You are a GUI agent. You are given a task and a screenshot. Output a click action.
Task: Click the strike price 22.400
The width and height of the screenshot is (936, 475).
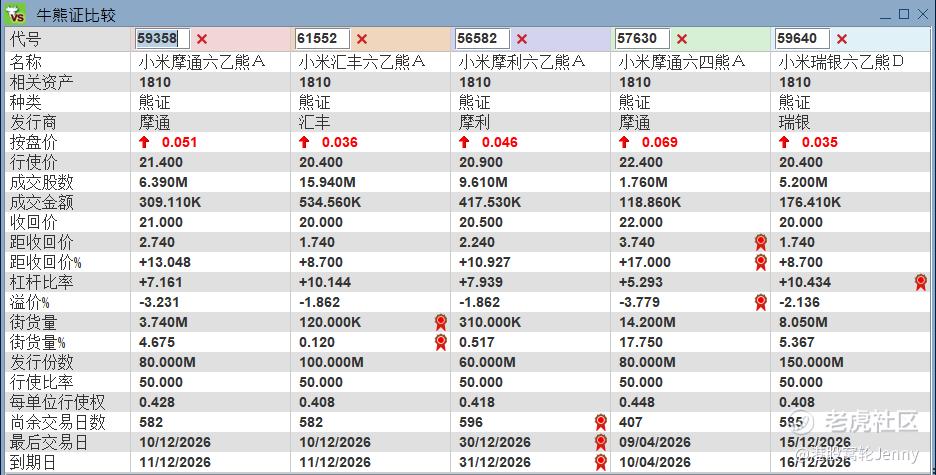click(x=641, y=162)
